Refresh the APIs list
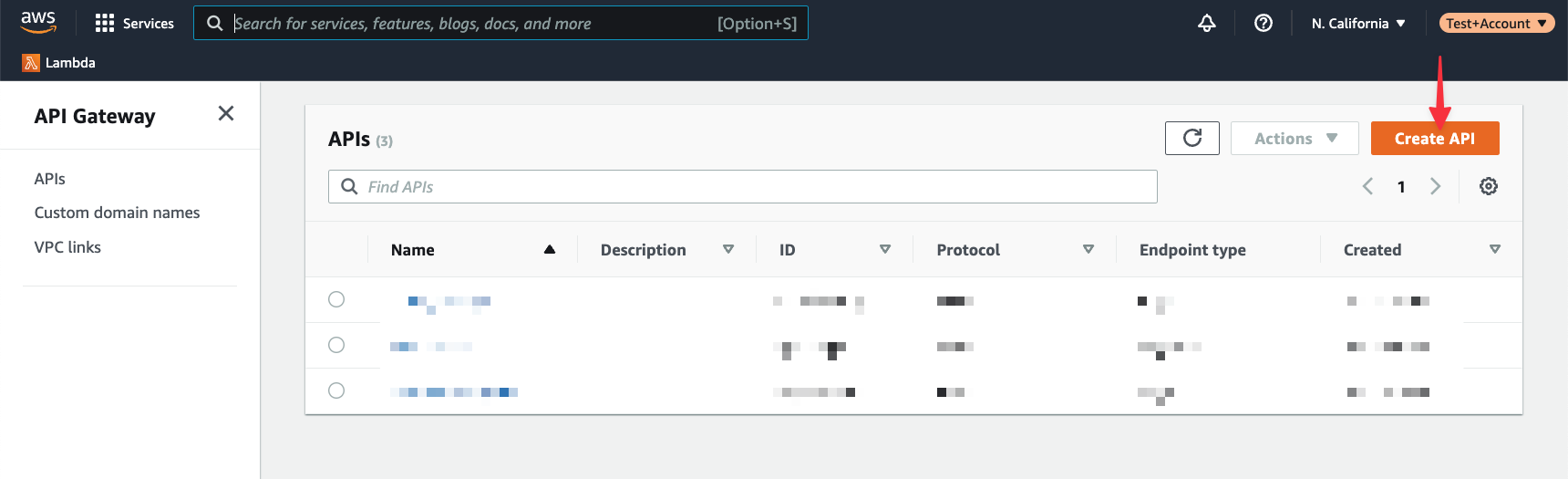The height and width of the screenshot is (479, 1568). [1192, 138]
